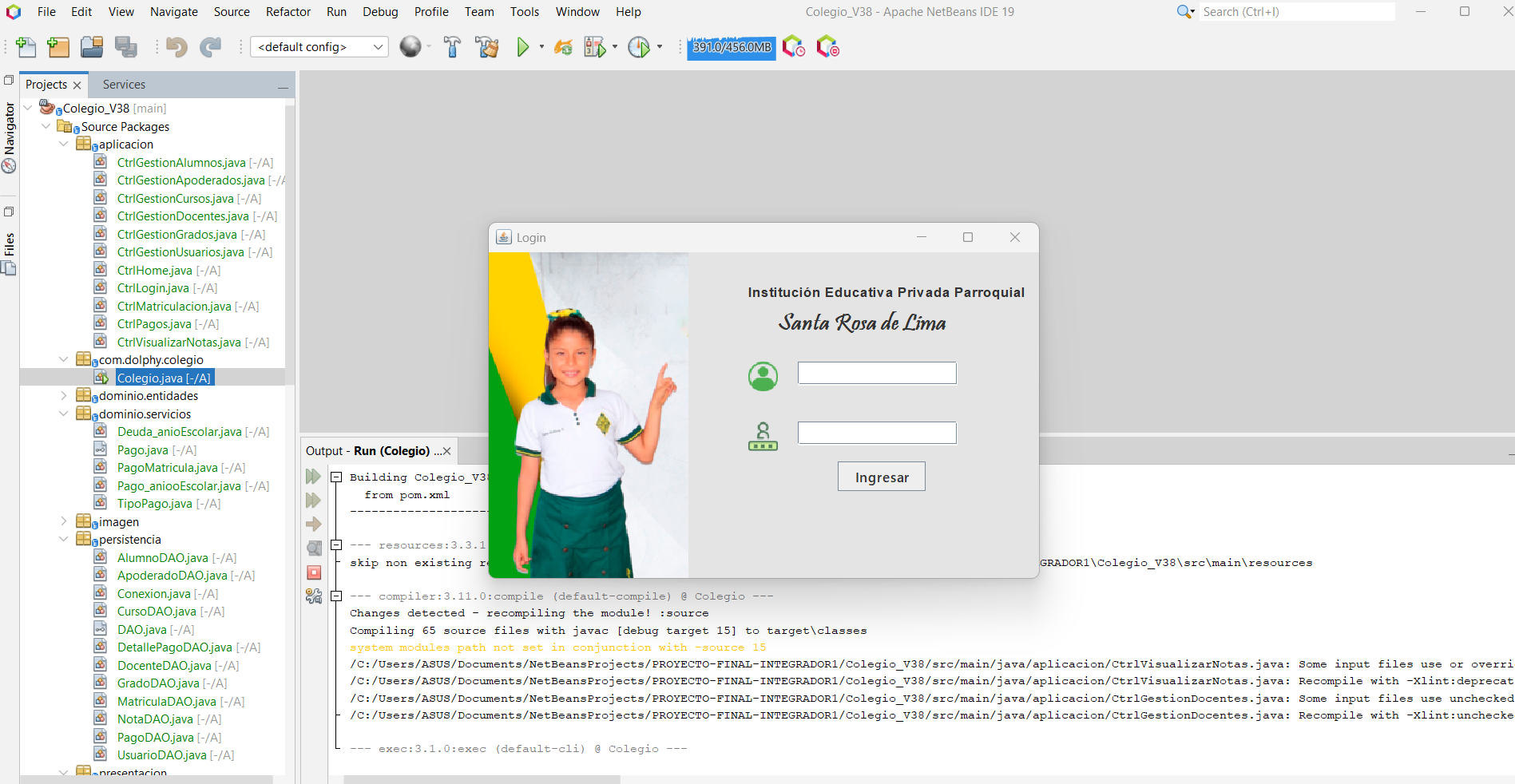The width and height of the screenshot is (1515, 784).
Task: Open the Refactor menu
Action: point(288,12)
